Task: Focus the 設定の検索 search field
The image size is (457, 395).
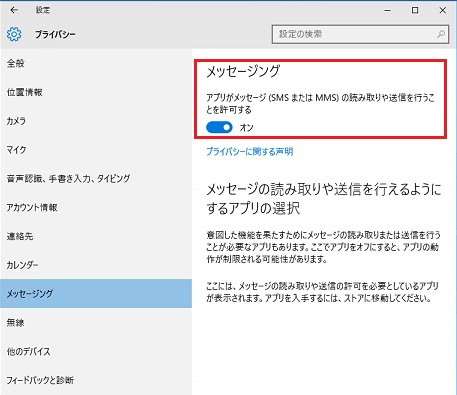Action: click(x=360, y=34)
